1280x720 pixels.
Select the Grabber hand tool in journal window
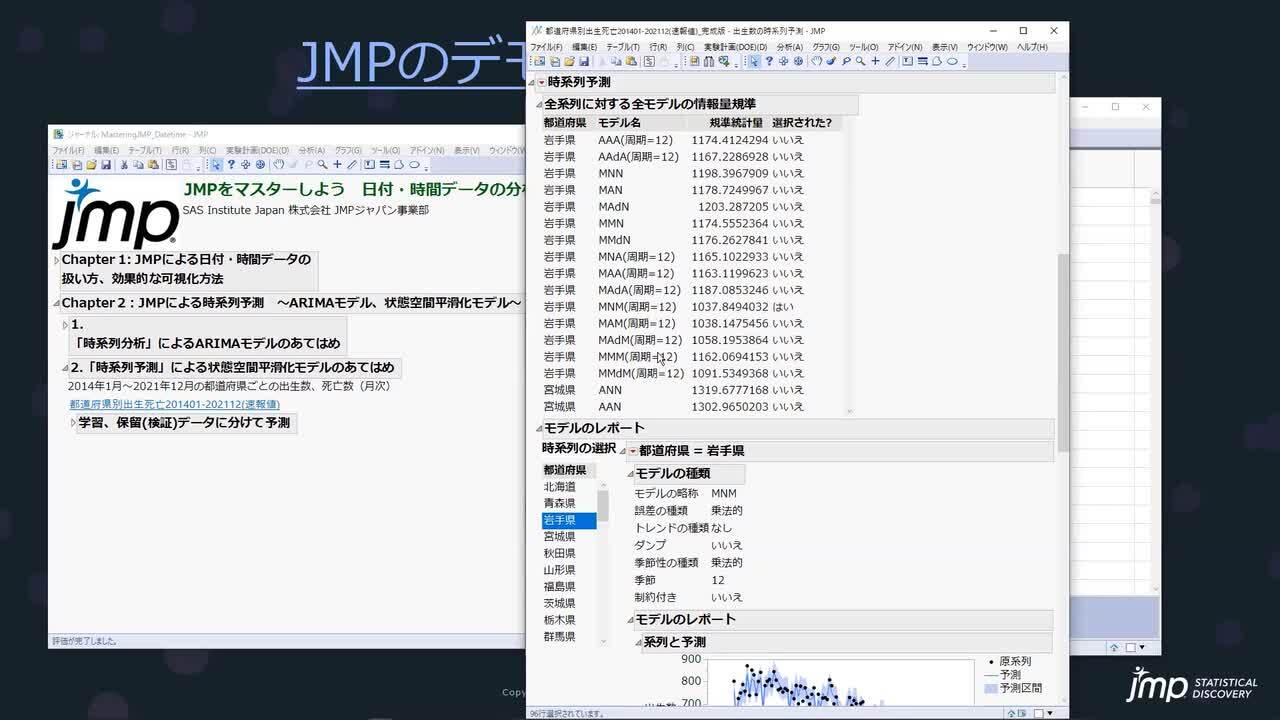(x=278, y=165)
